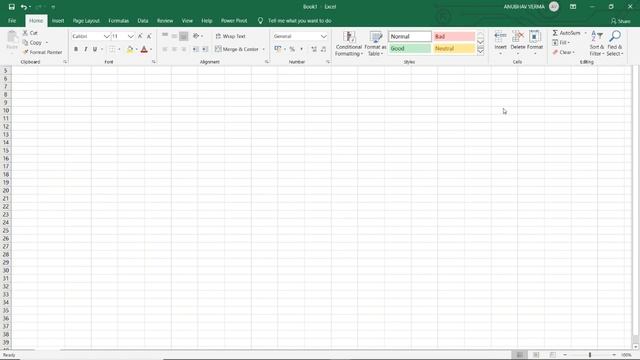This screenshot has height=360, width=640.
Task: Open Sort & Filter menu
Action: 596,43
